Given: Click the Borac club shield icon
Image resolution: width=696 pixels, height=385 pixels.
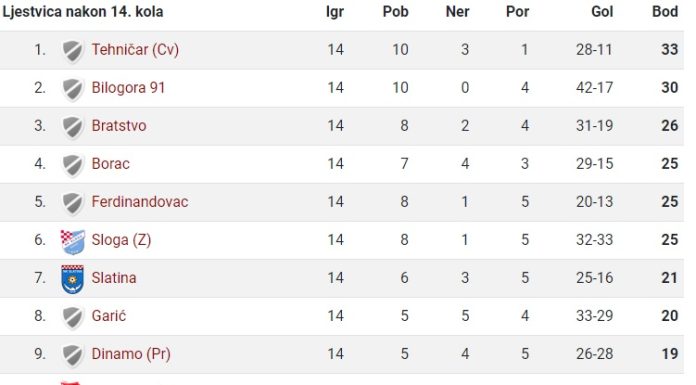Looking at the screenshot, I should tap(73, 165).
